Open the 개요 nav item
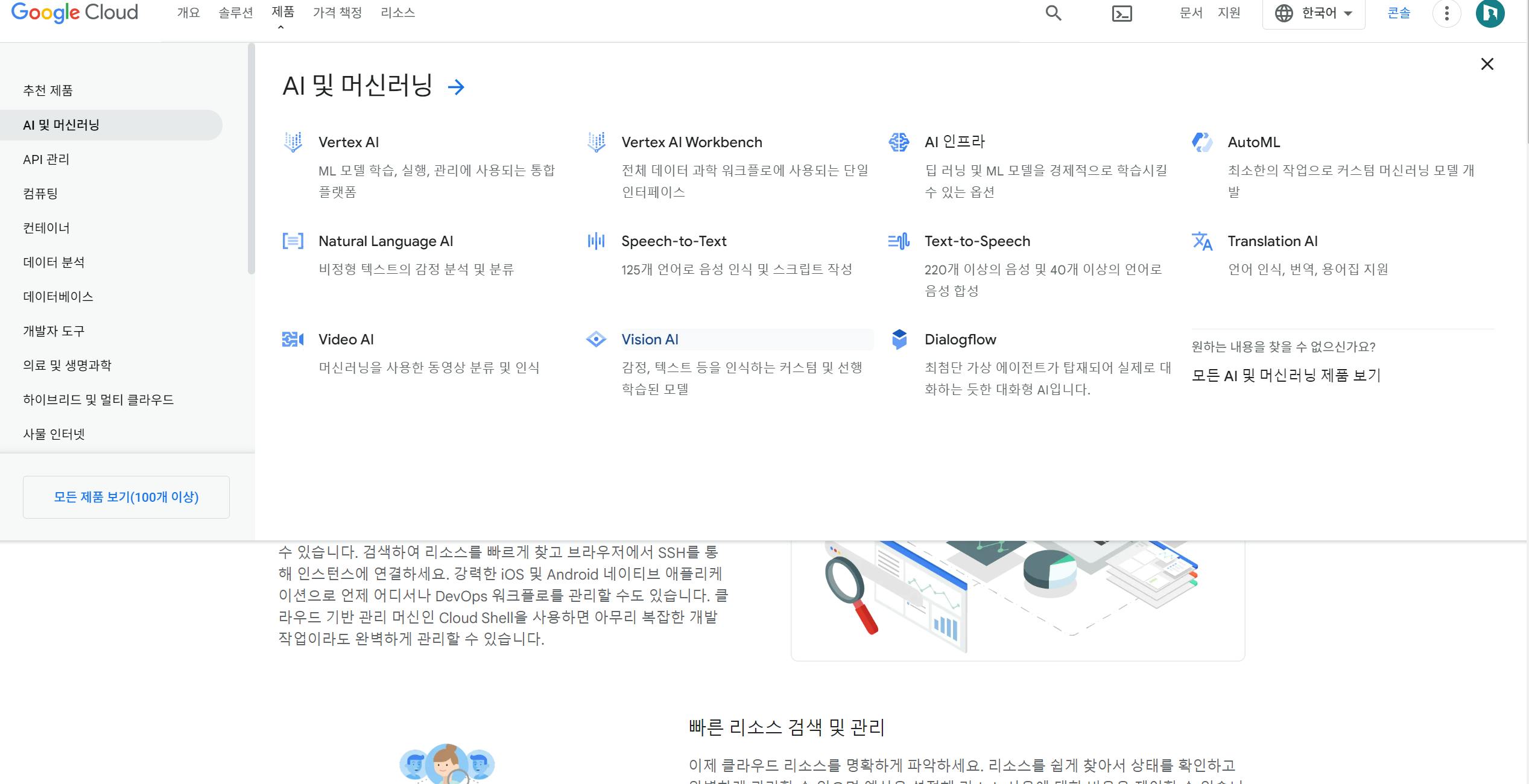The height and width of the screenshot is (784, 1529). point(188,13)
